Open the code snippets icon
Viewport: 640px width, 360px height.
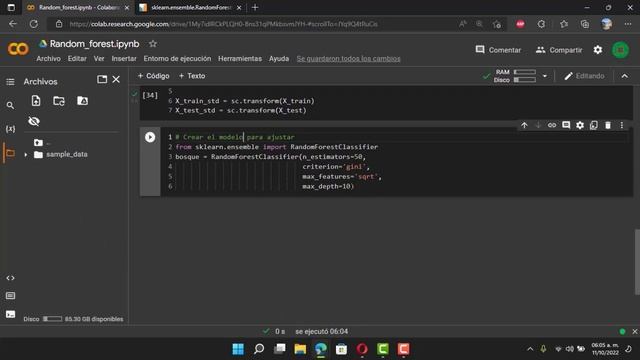click(x=10, y=278)
